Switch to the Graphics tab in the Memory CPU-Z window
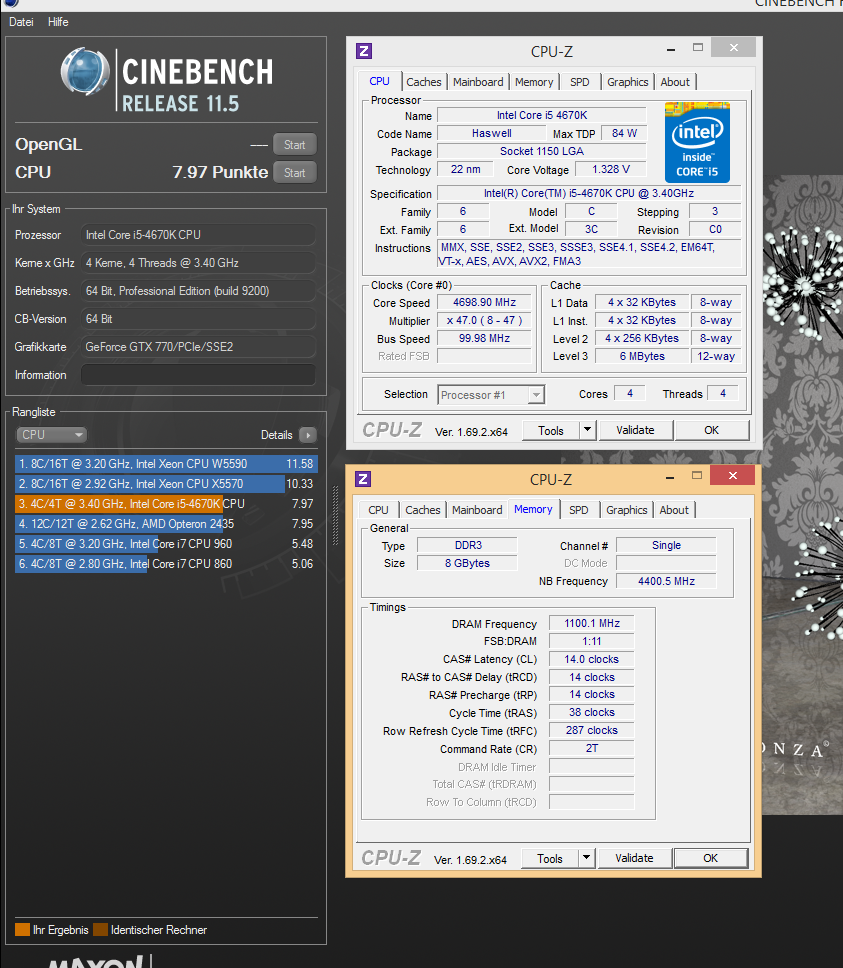The image size is (843, 968). click(x=626, y=510)
